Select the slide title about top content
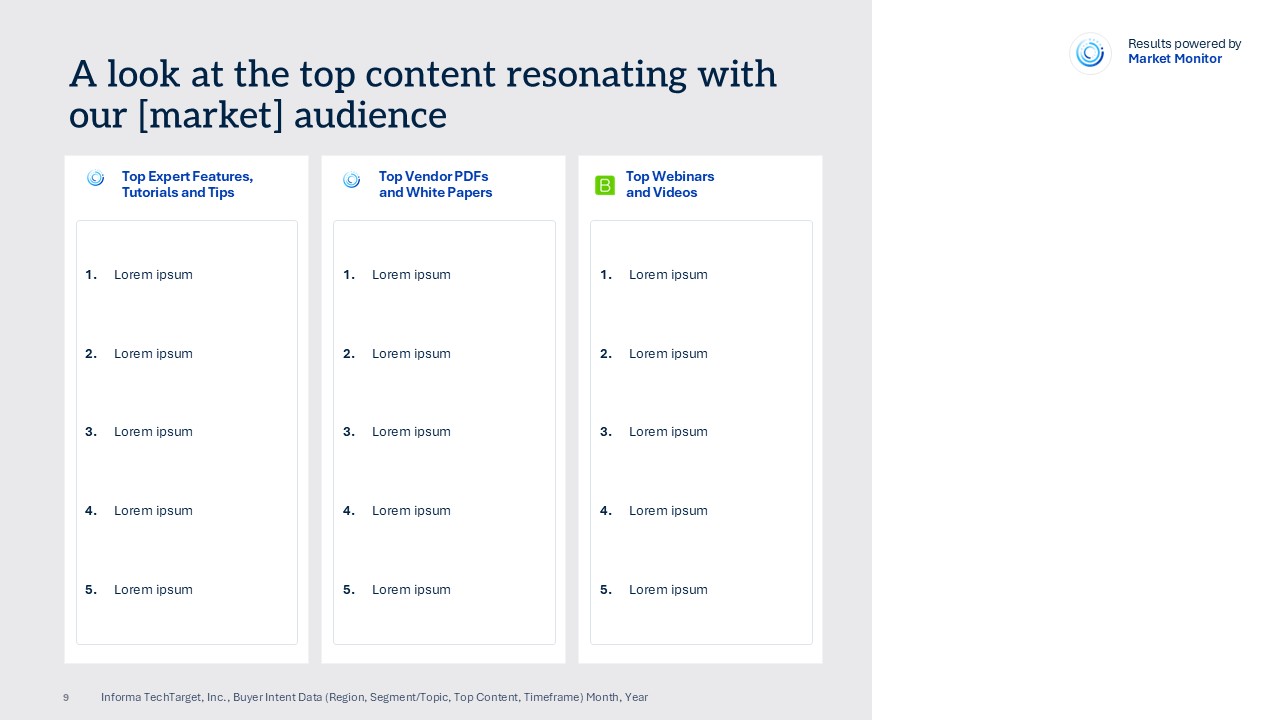Viewport: 1280px width, 720px height. pyautogui.click(x=423, y=95)
